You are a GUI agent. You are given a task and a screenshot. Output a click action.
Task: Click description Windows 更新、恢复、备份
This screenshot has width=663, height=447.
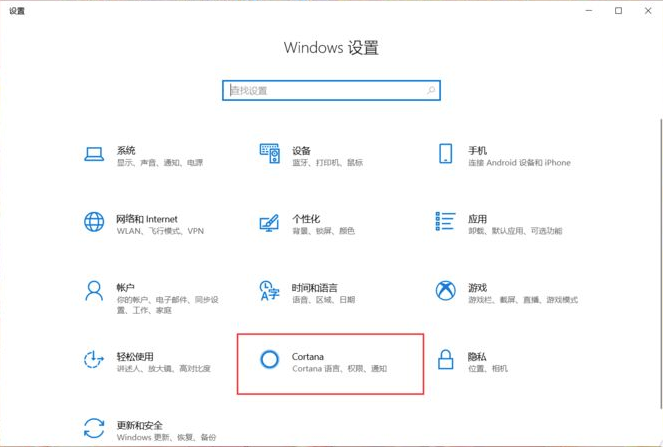[166, 437]
